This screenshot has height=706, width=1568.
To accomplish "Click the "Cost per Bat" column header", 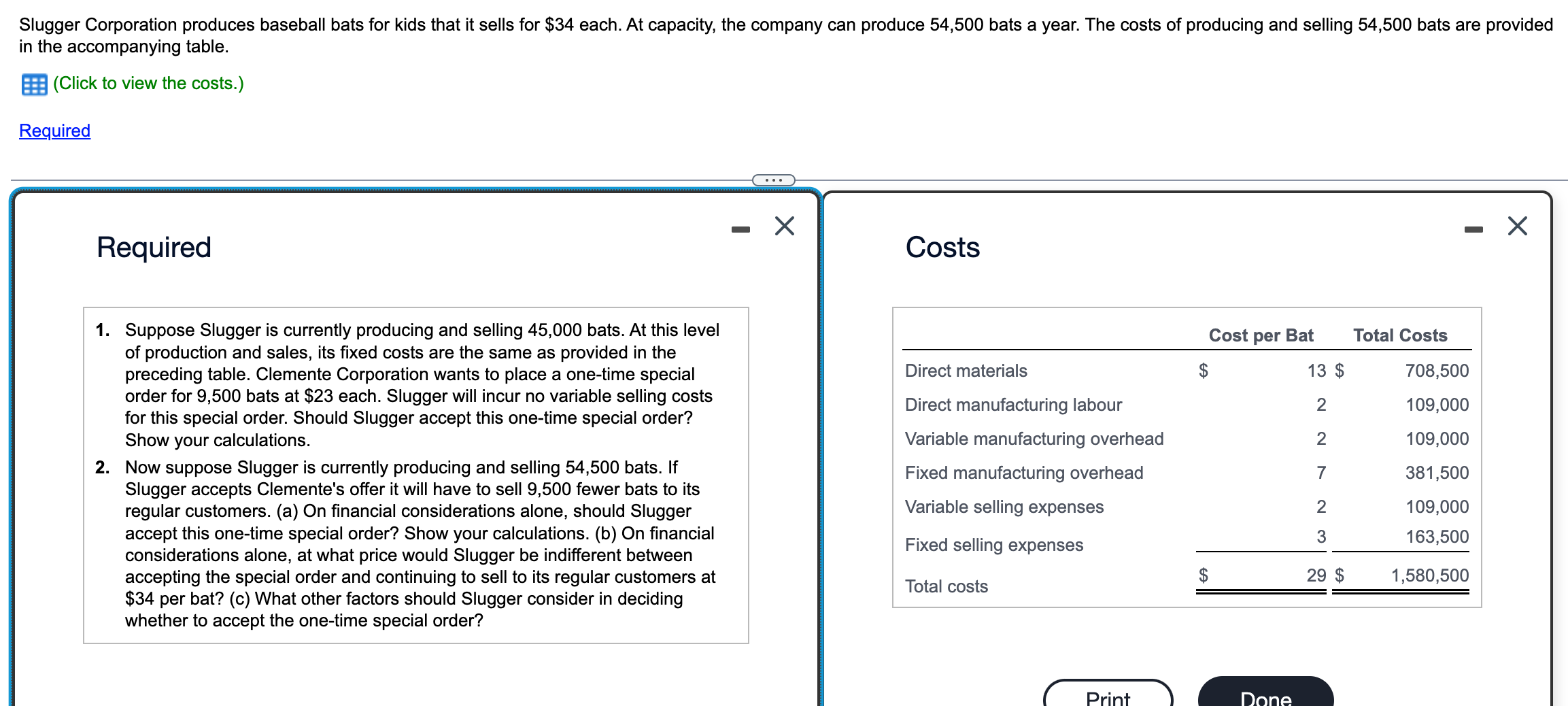I will coord(1261,335).
